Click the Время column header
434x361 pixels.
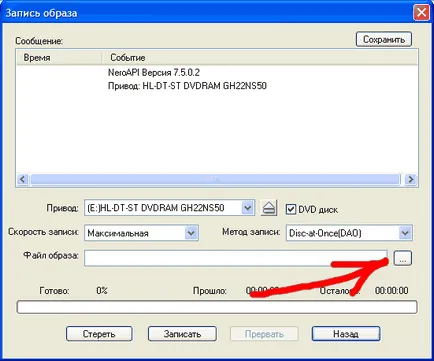pyautogui.click(x=59, y=58)
